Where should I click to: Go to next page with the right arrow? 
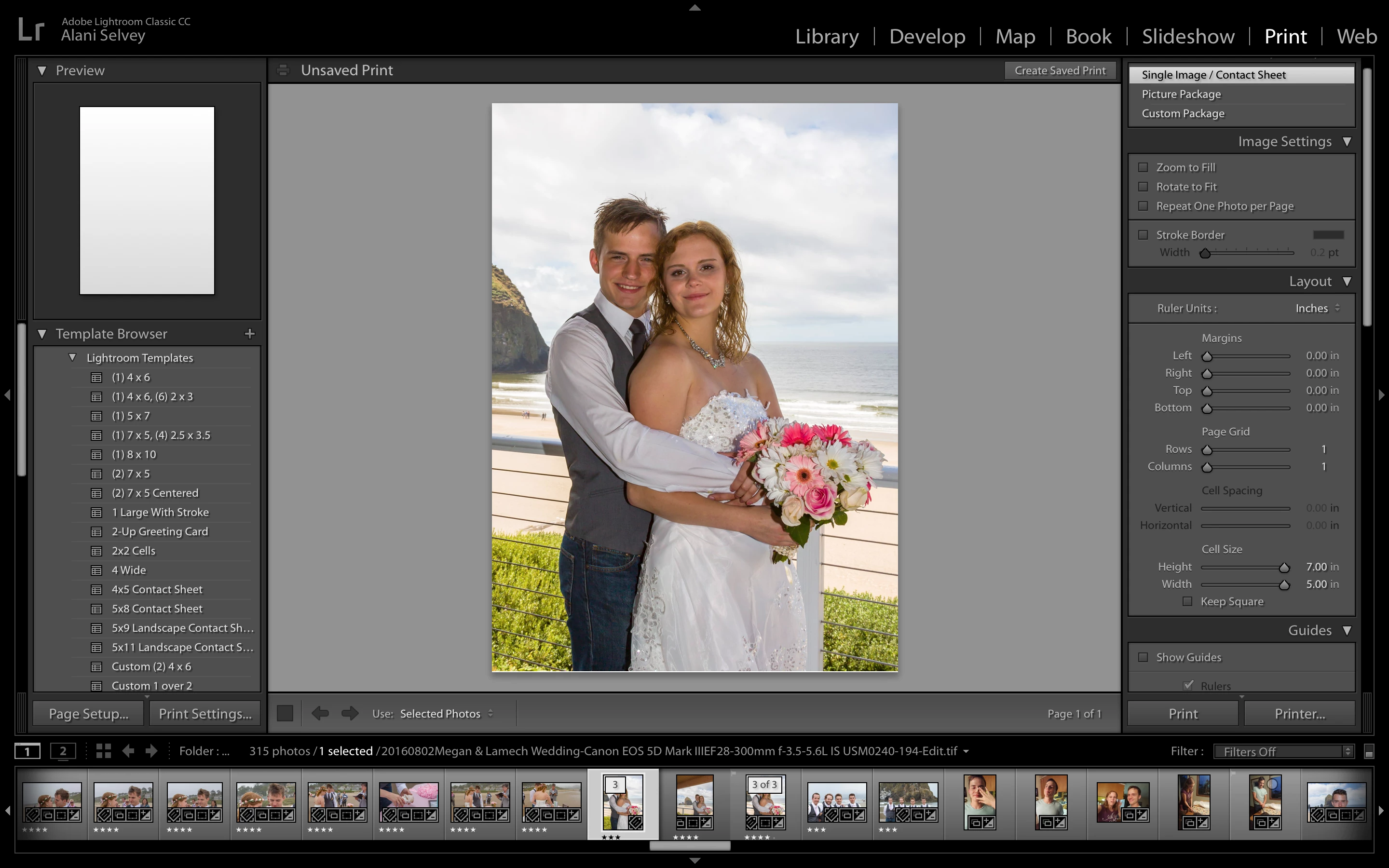[x=350, y=713]
